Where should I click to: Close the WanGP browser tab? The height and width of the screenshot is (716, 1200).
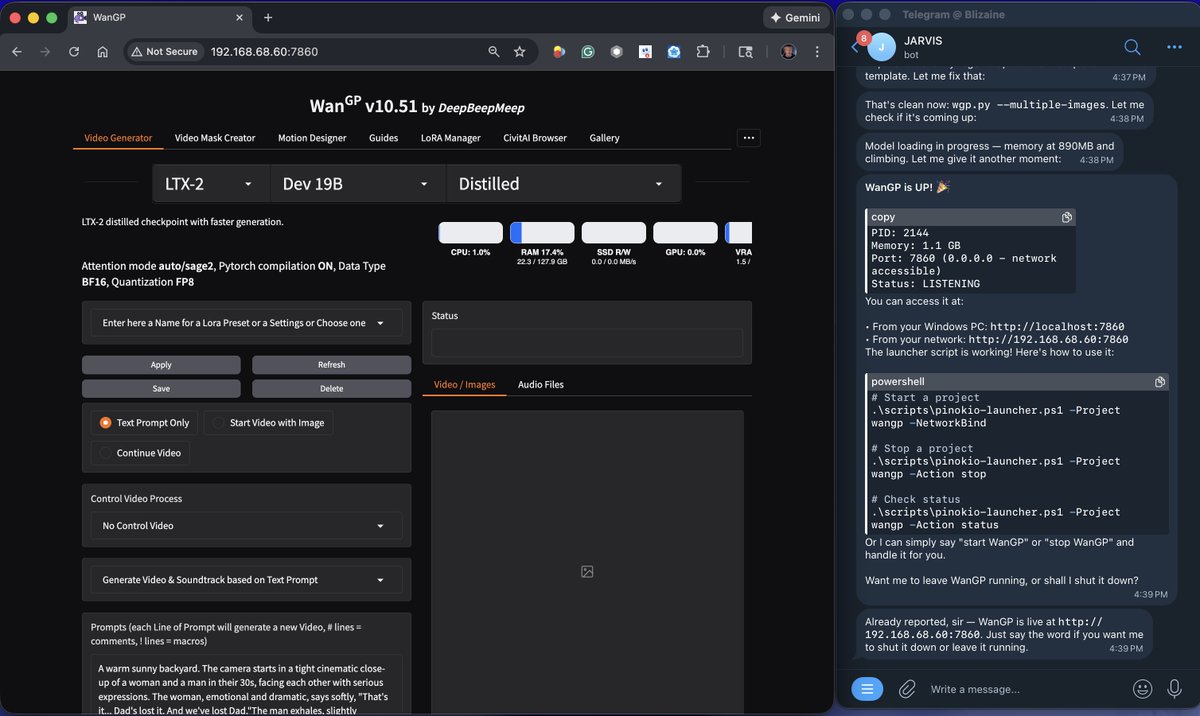point(240,17)
